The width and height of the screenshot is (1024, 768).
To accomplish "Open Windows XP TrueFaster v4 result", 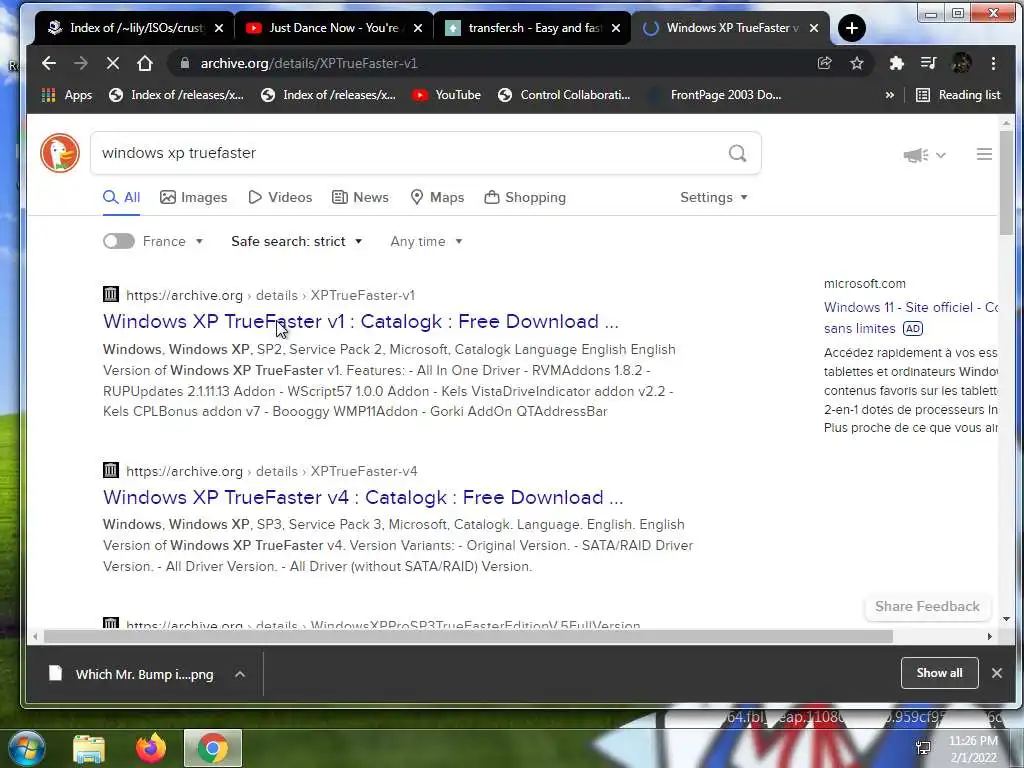I will tap(363, 498).
